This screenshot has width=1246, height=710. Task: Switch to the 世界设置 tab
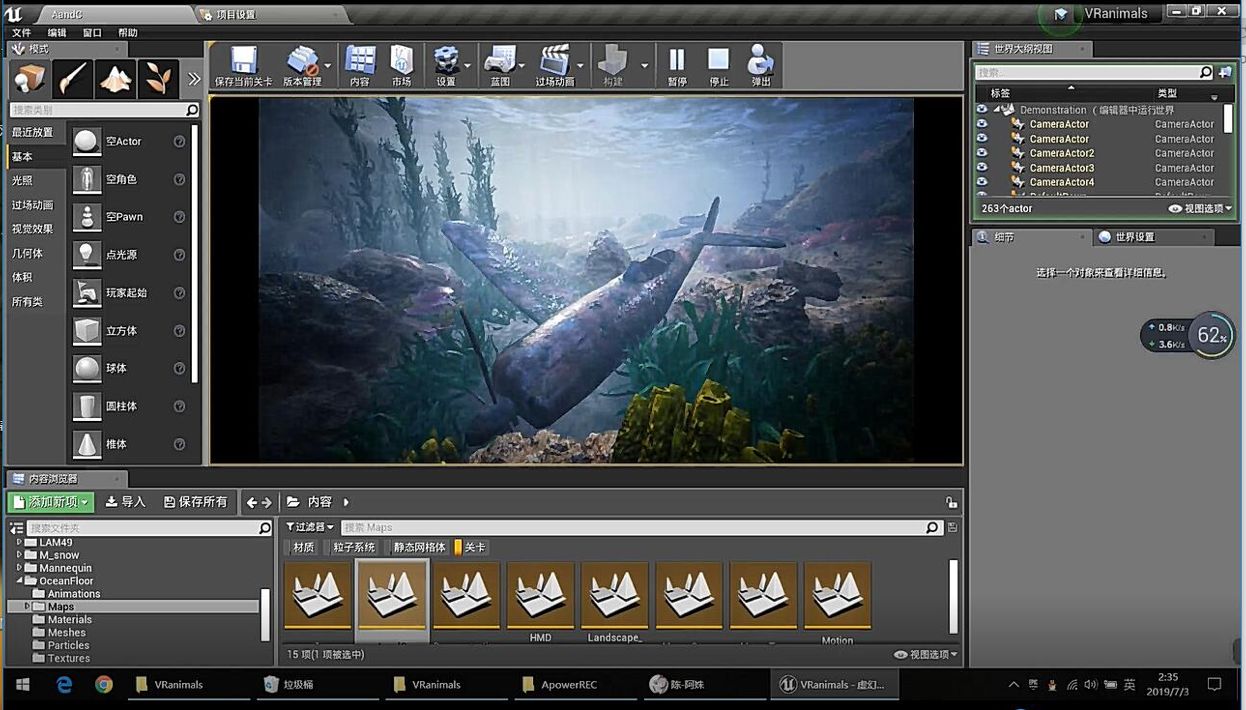pos(1152,237)
